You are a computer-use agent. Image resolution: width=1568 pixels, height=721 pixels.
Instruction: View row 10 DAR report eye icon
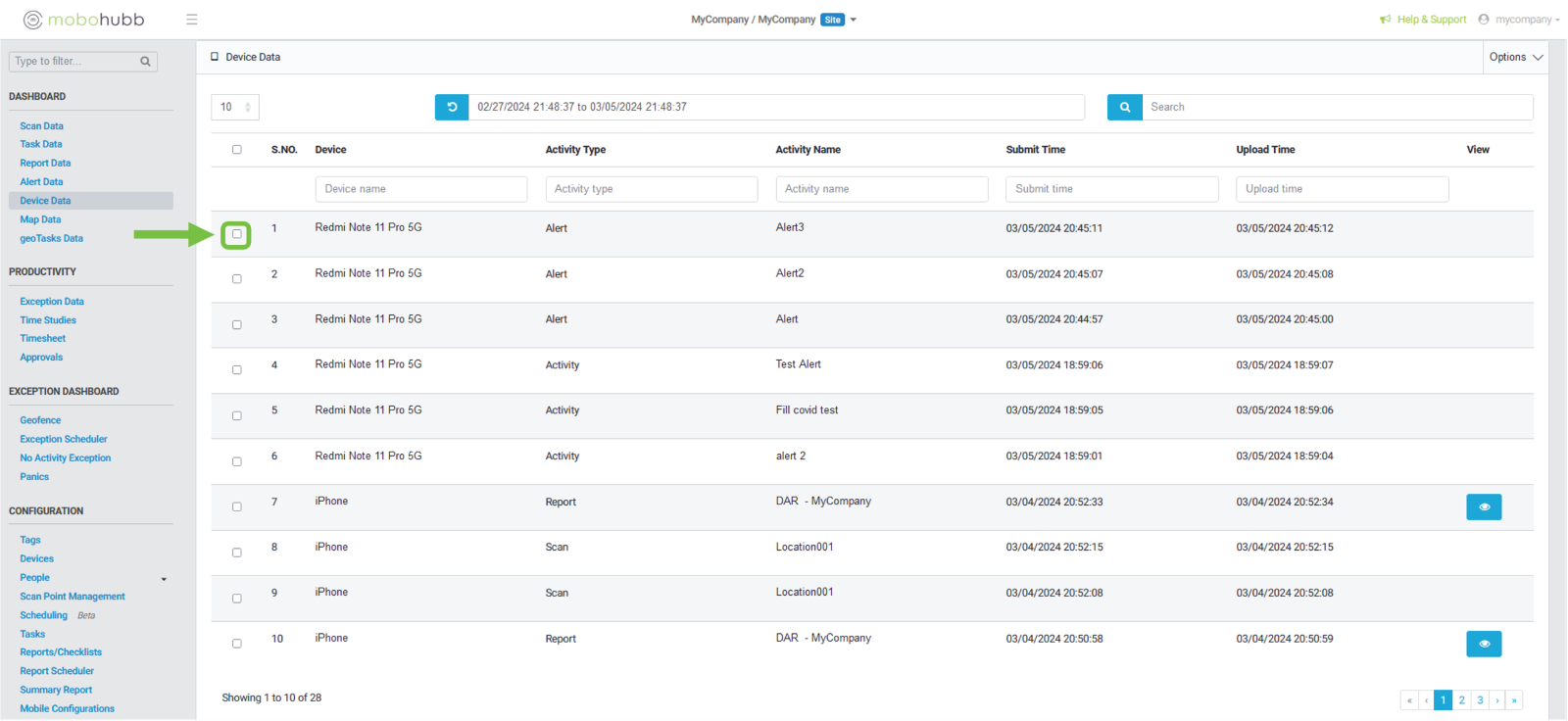point(1483,644)
